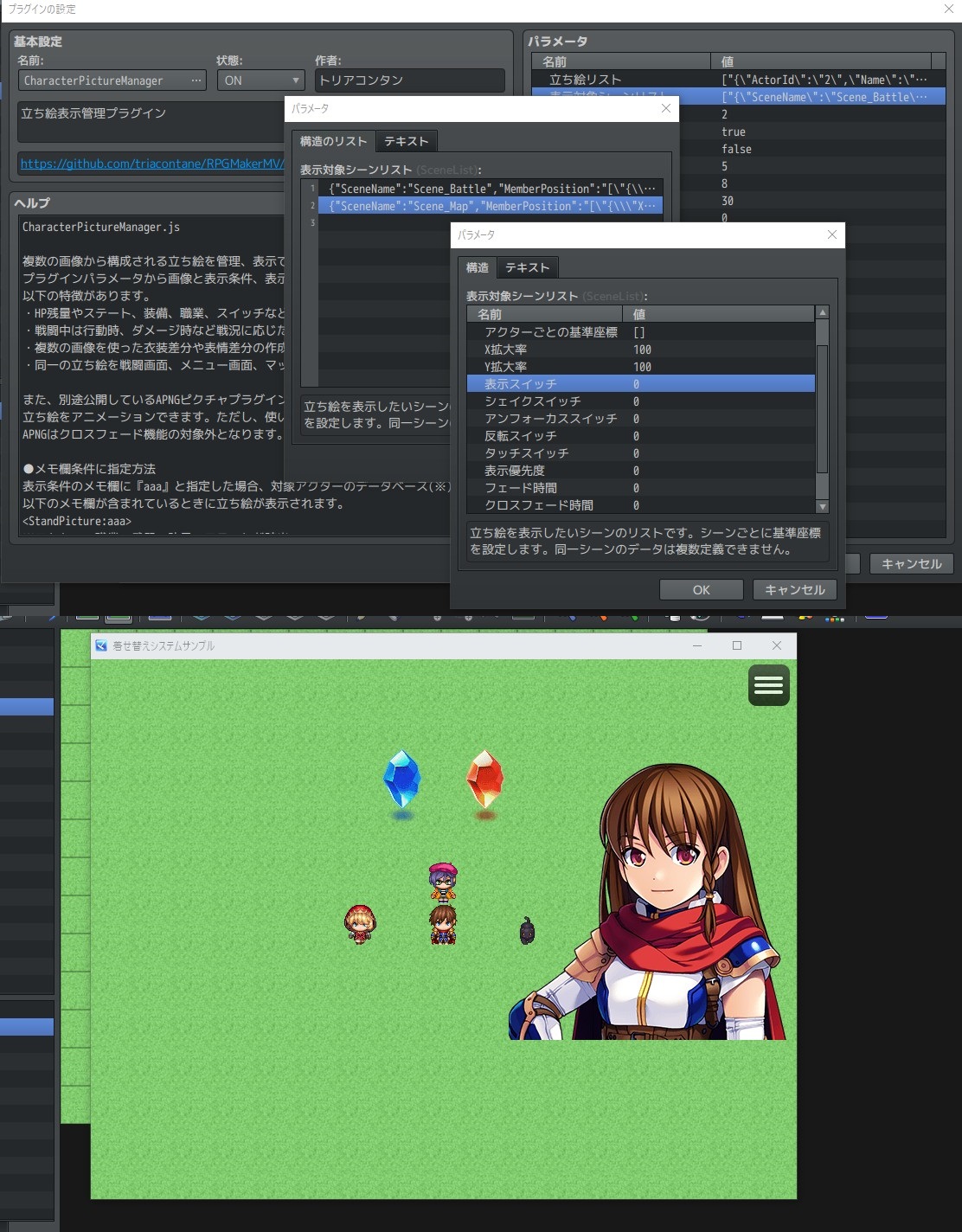Select the 構造のリスト tab

point(334,141)
